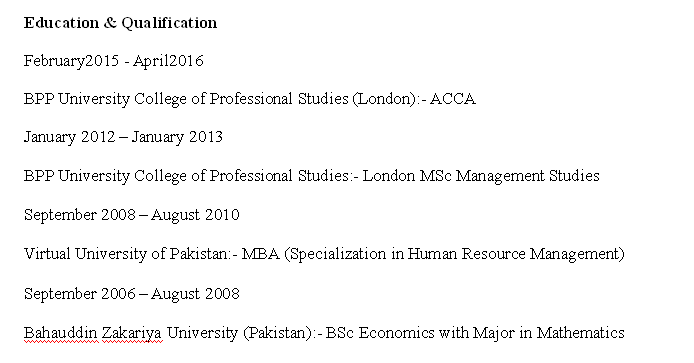Image resolution: width=694 pixels, height=363 pixels.
Task: Click first BPP University College line
Action: (250, 99)
